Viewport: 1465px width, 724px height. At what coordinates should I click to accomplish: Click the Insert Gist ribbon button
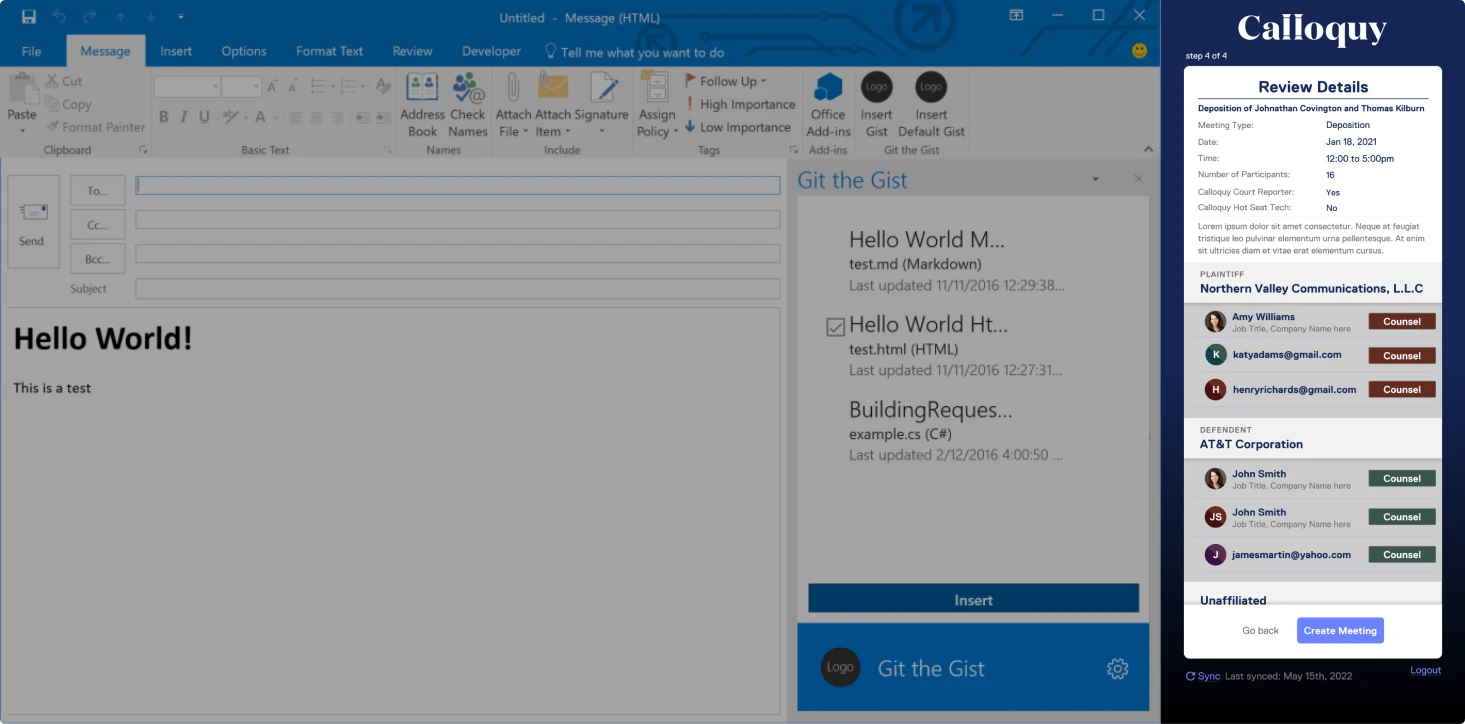[x=876, y=105]
